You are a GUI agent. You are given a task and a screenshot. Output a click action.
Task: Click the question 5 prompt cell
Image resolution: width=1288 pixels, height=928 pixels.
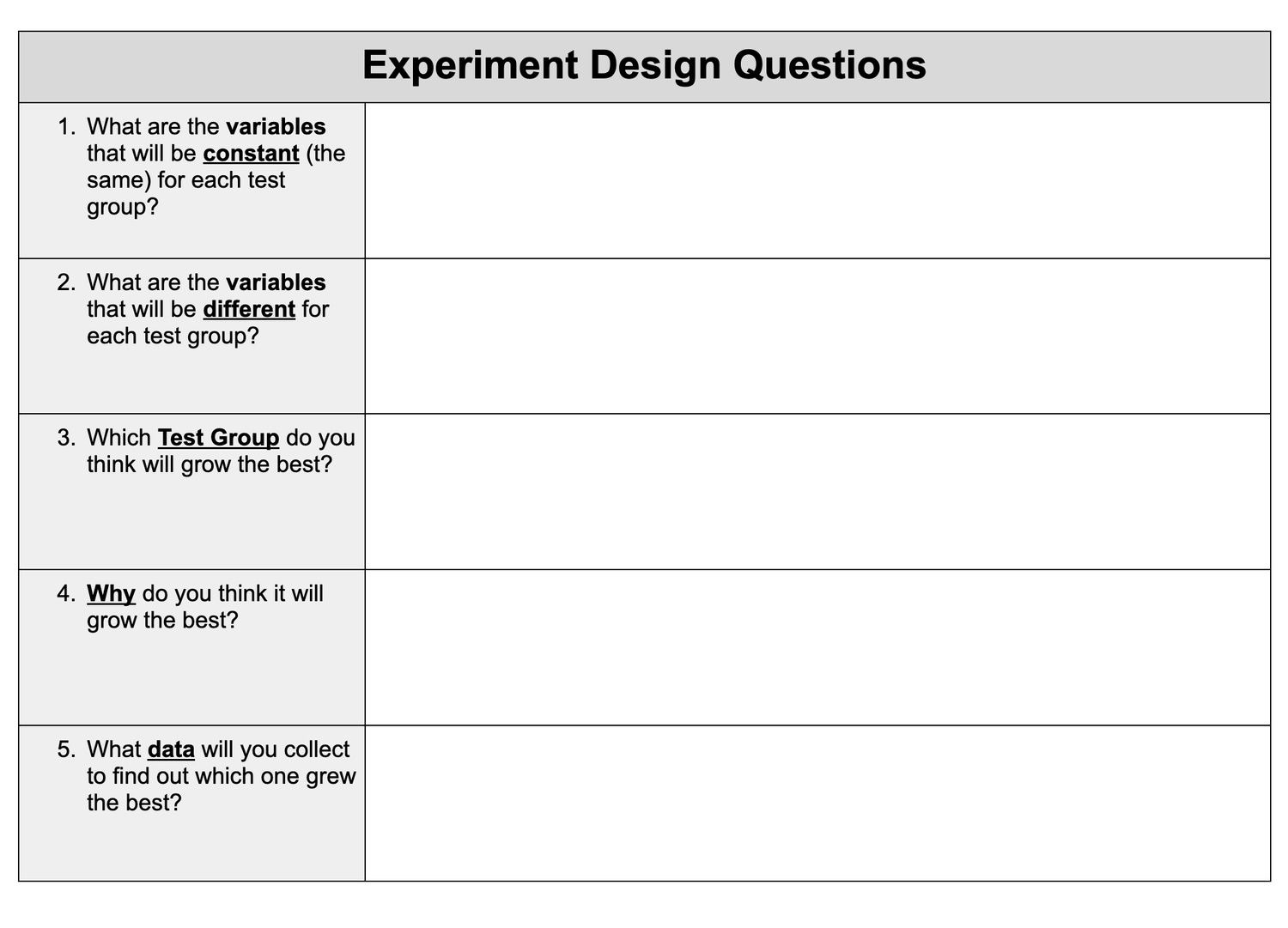(192, 803)
